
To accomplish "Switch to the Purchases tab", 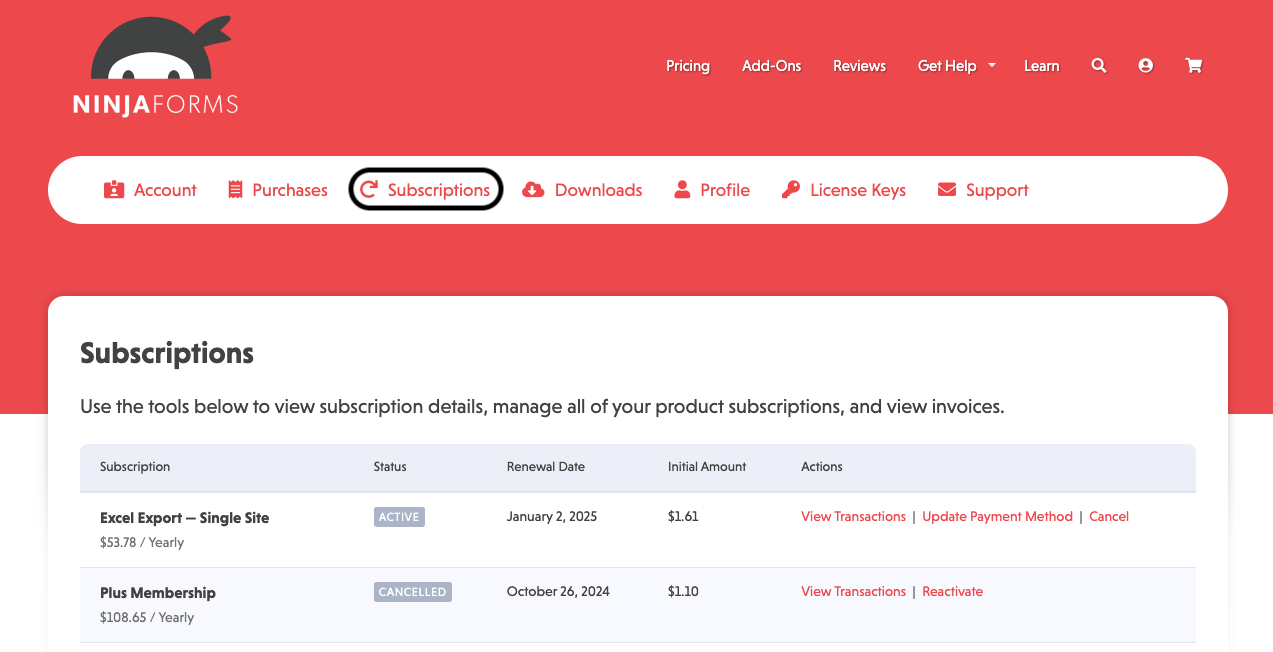I will (x=277, y=189).
